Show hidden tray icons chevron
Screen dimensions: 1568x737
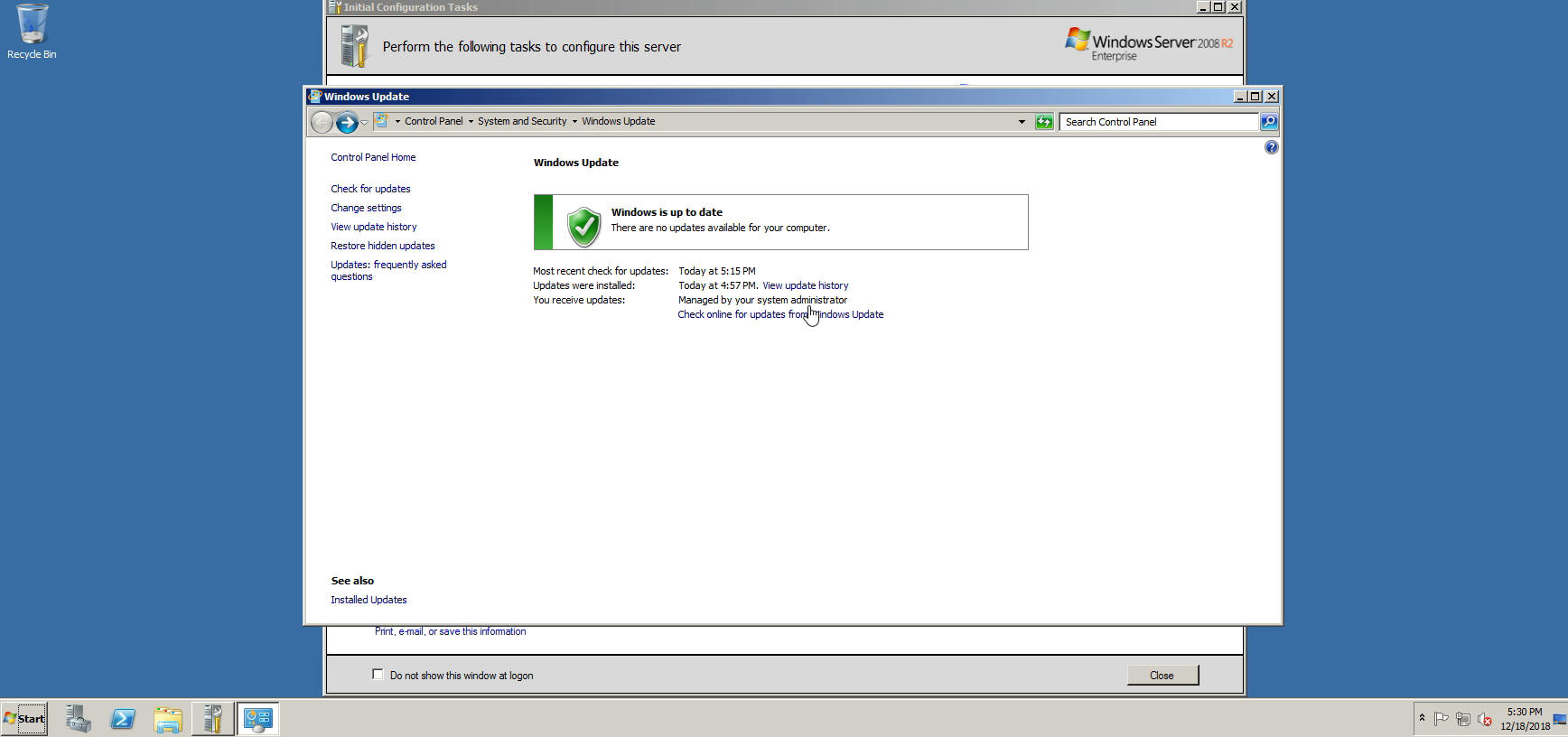coord(1422,719)
